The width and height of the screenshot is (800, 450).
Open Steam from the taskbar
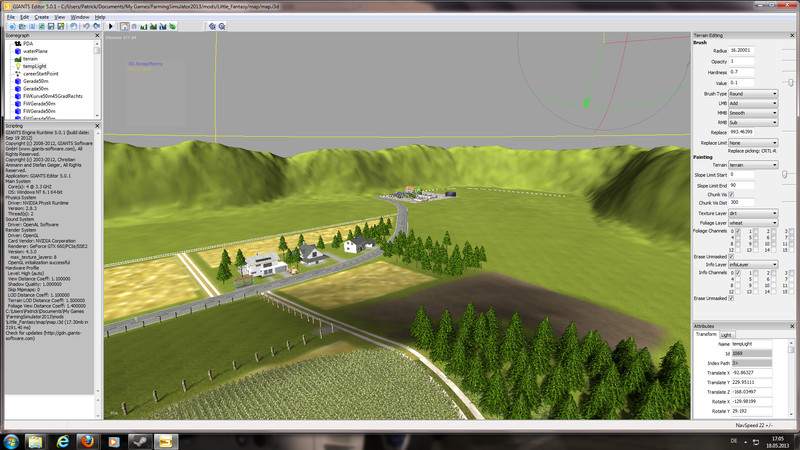pyautogui.click(x=139, y=441)
